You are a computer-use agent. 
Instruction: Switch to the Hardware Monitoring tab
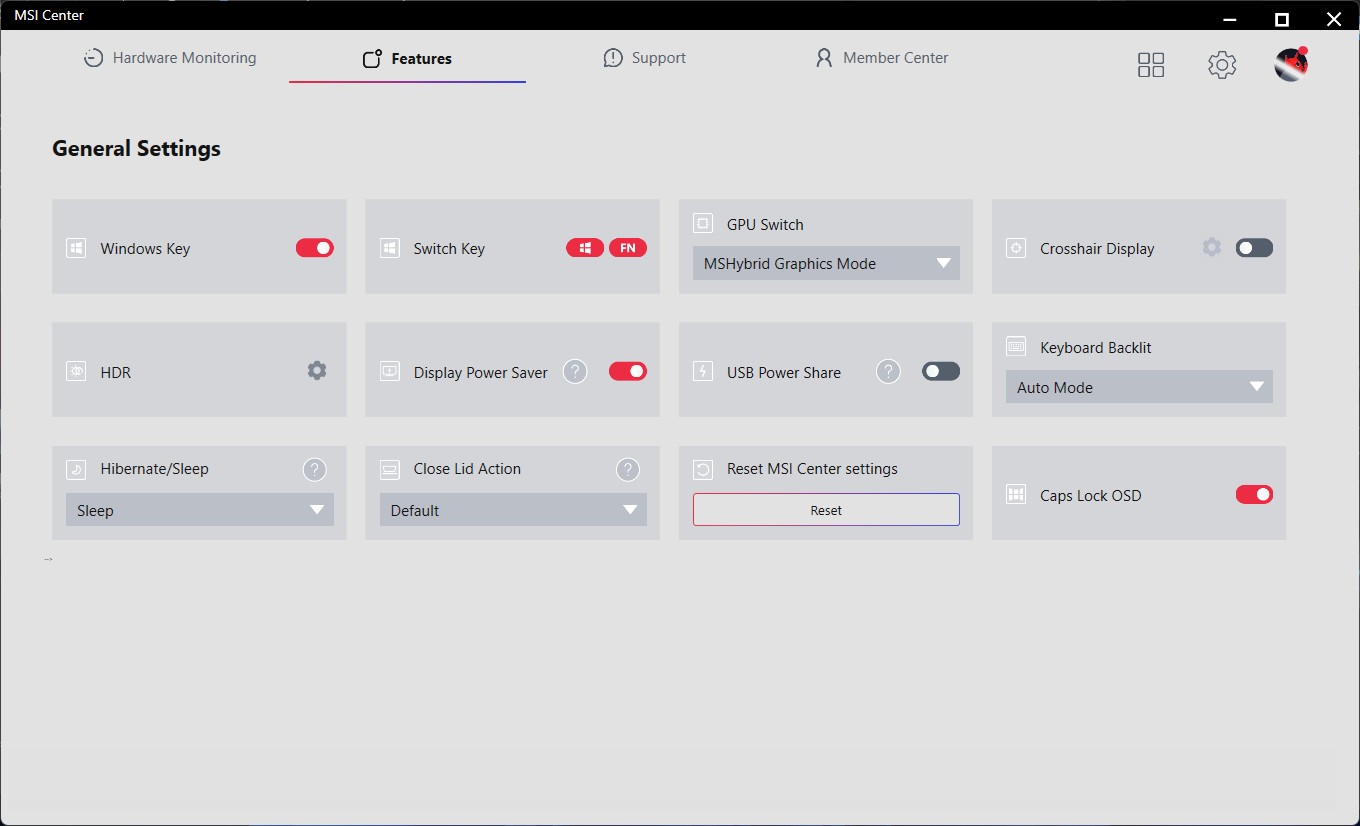(170, 58)
